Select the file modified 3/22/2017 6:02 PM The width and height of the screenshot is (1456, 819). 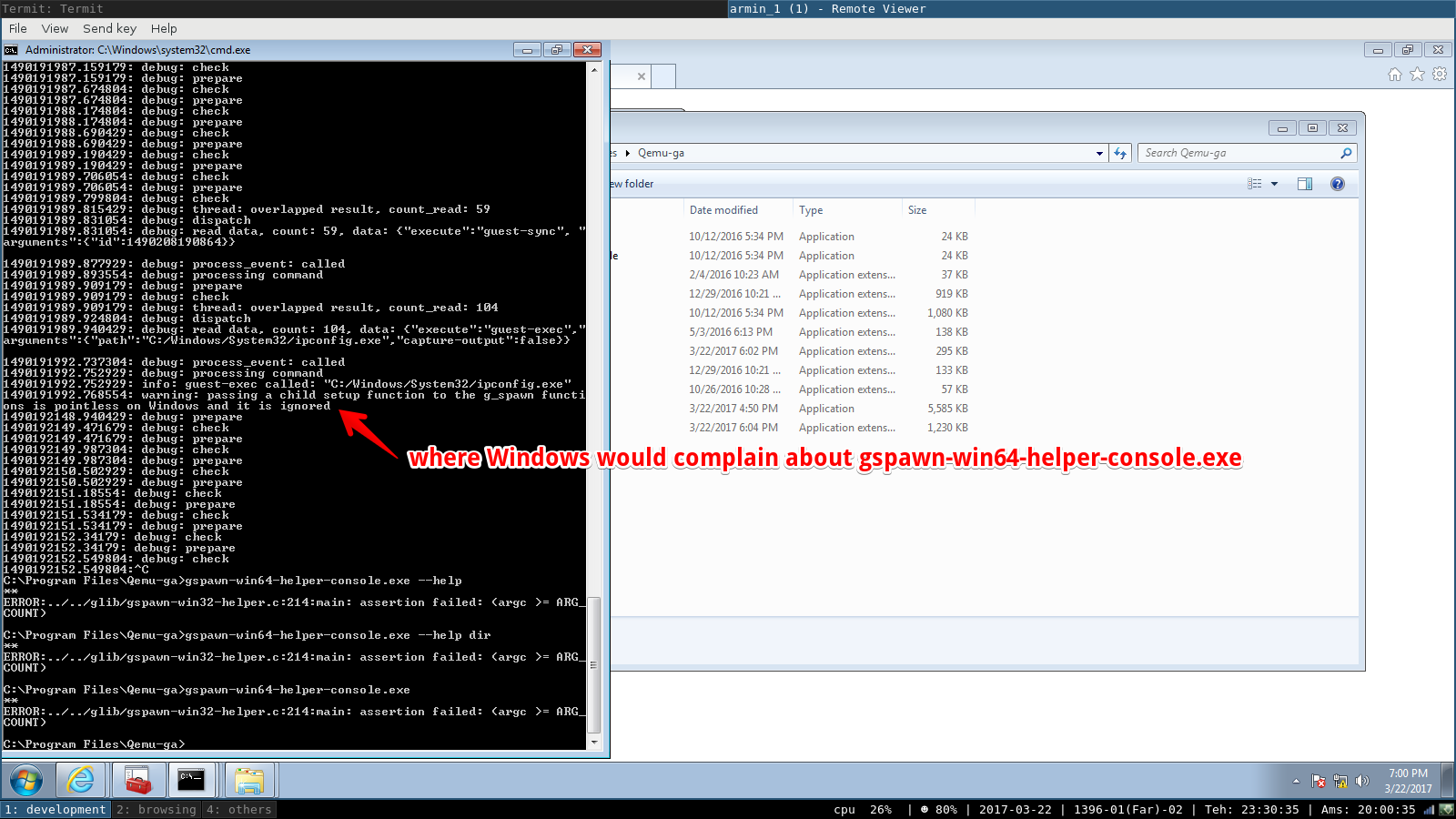coord(790,351)
